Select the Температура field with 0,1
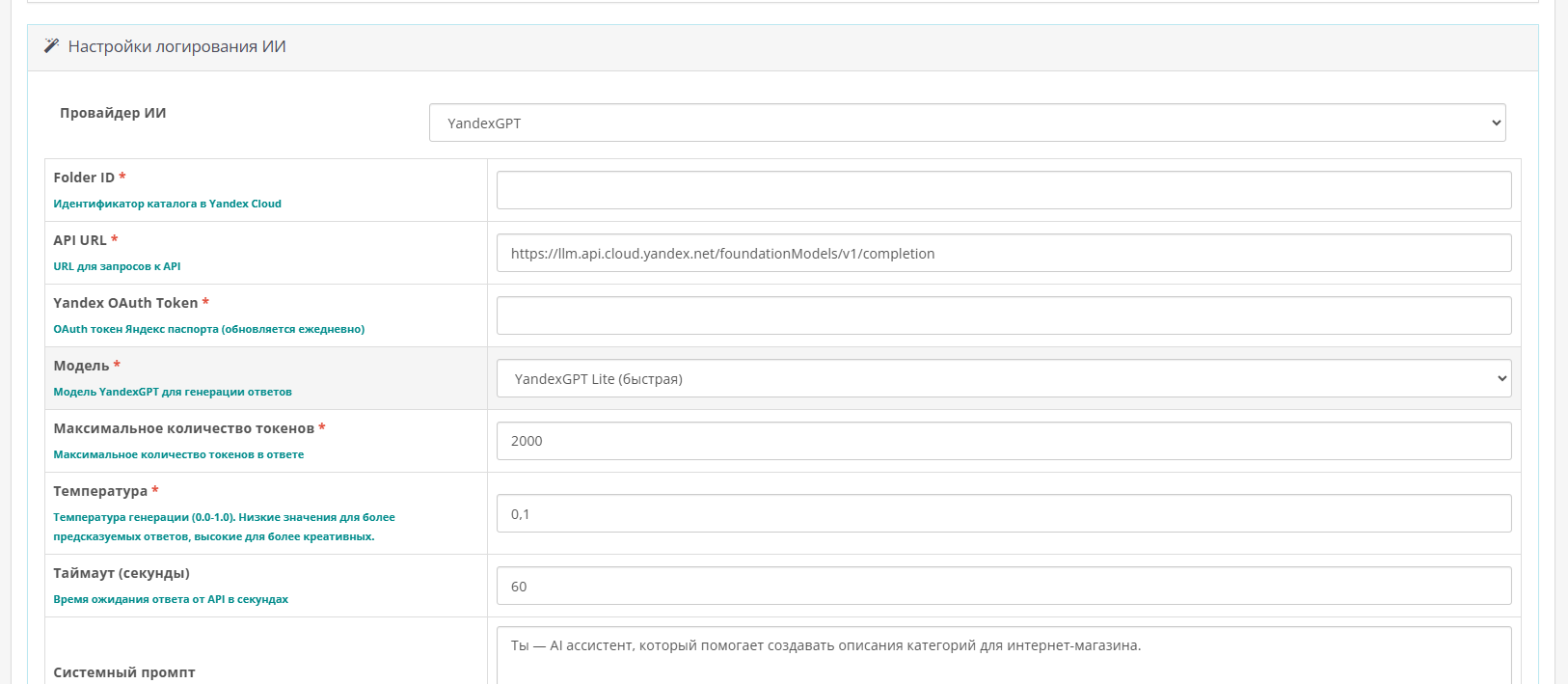The height and width of the screenshot is (684, 1568). pyautogui.click(x=1004, y=513)
